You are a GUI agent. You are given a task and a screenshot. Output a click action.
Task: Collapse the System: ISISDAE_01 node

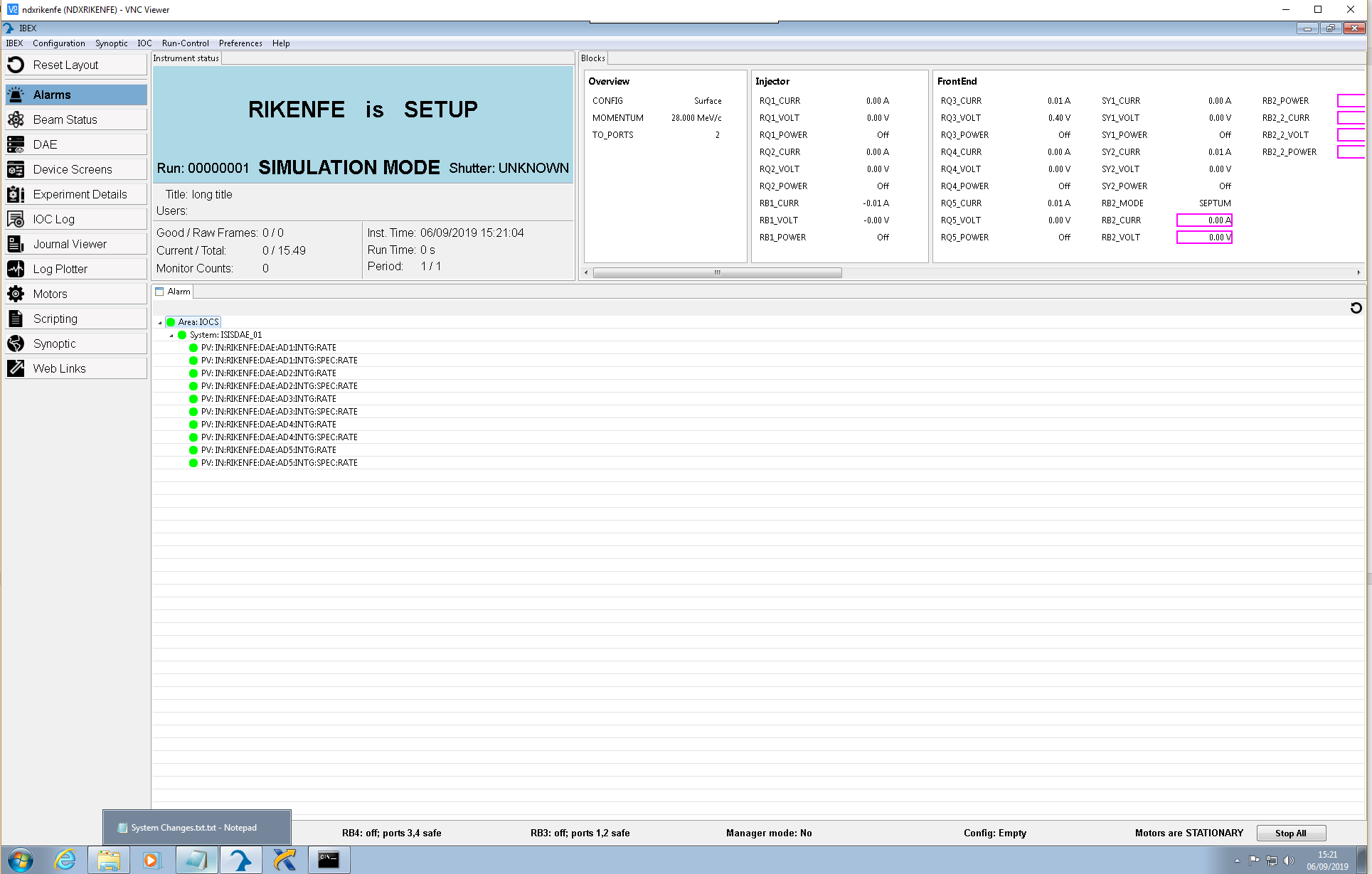coord(171,334)
